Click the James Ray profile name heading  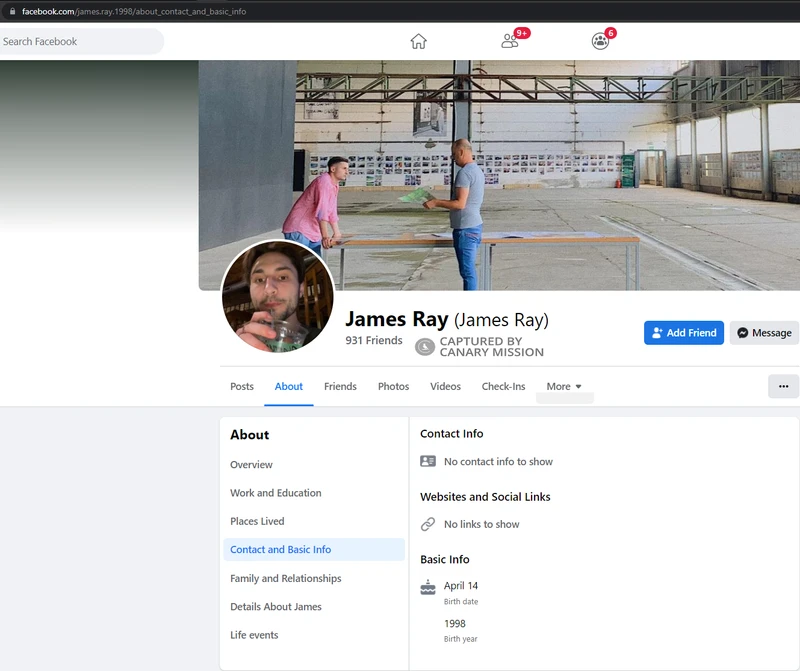447,319
